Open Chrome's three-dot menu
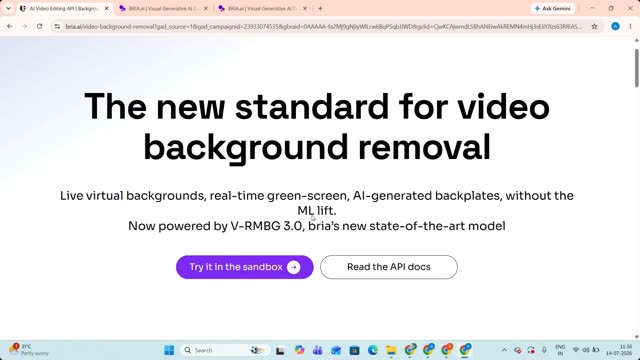 tap(630, 27)
